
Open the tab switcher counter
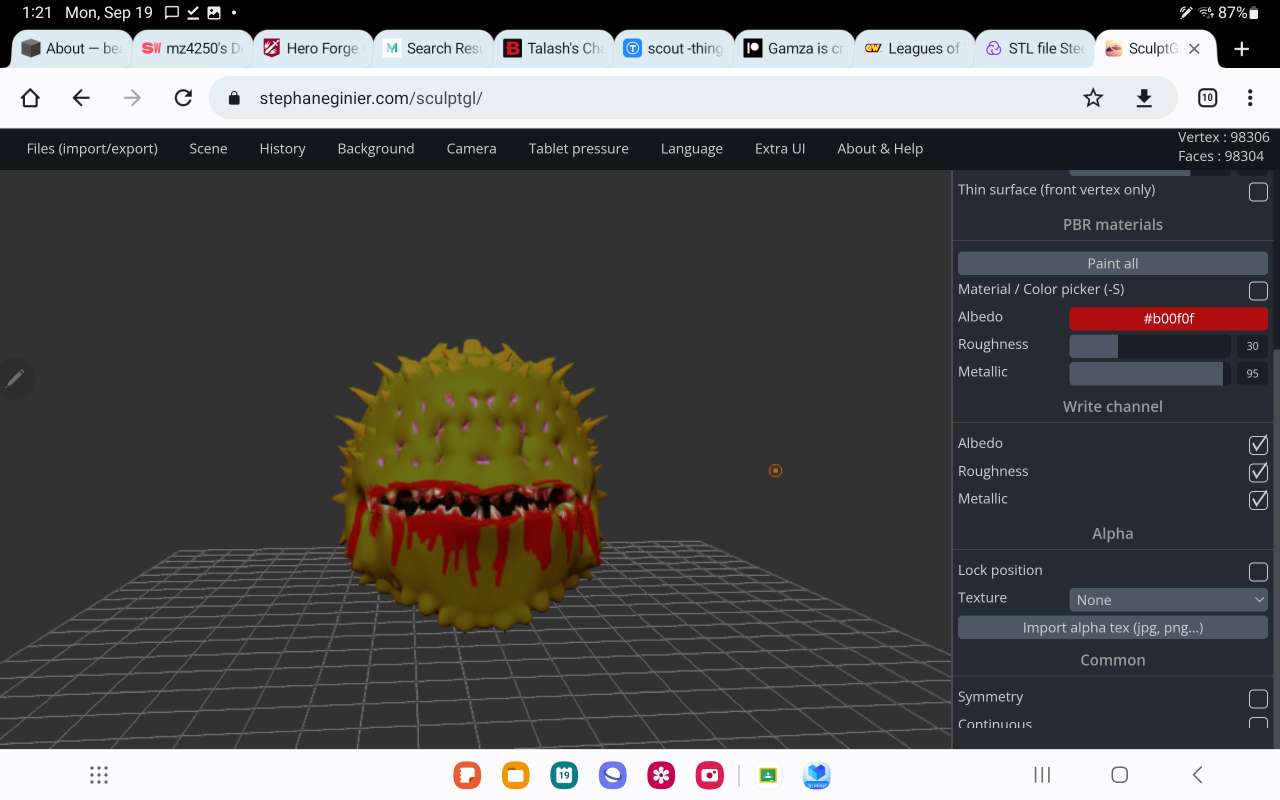(x=1207, y=98)
